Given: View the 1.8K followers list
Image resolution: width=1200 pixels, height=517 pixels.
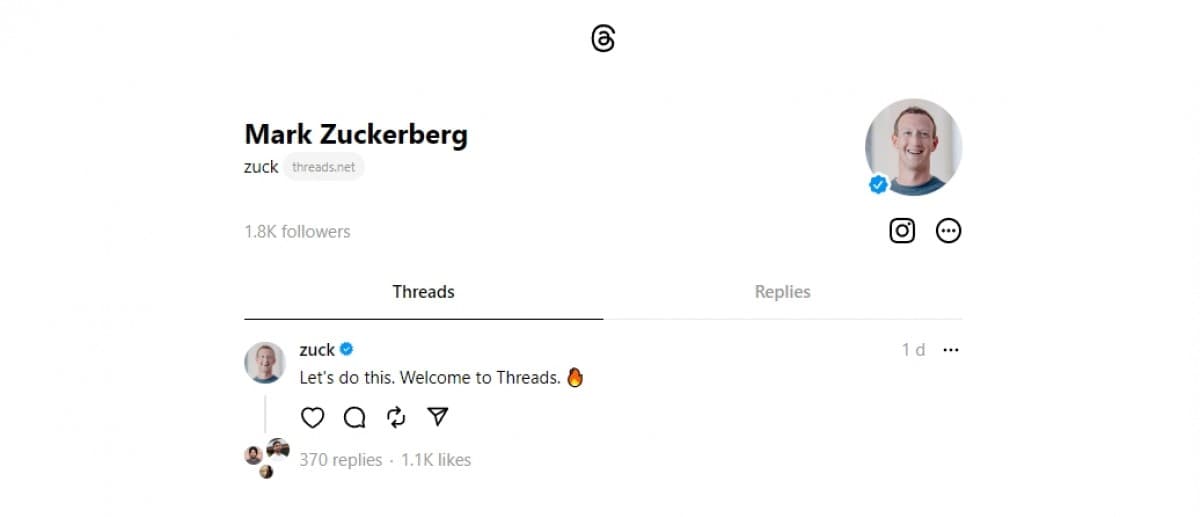Looking at the screenshot, I should point(297,232).
